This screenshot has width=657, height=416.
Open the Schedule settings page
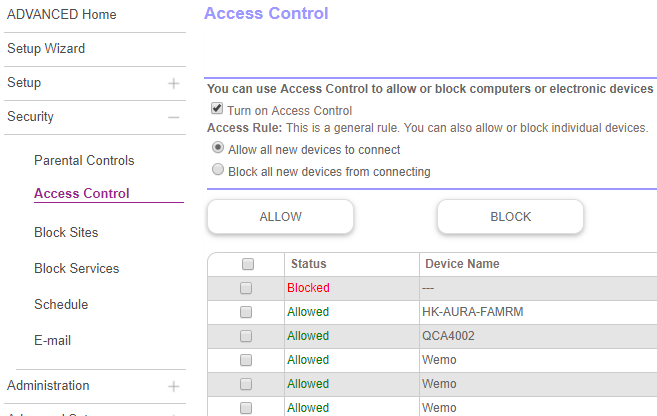(61, 305)
